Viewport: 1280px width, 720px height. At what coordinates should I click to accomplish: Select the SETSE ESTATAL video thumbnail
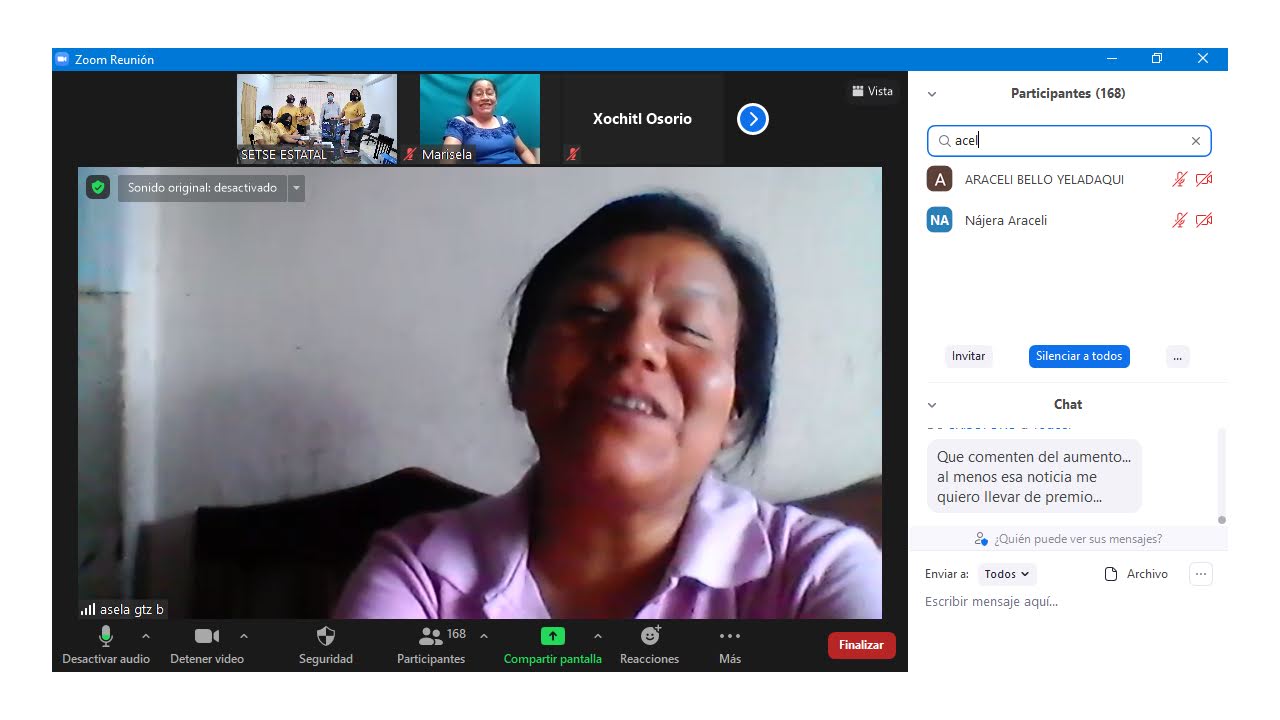click(x=317, y=119)
